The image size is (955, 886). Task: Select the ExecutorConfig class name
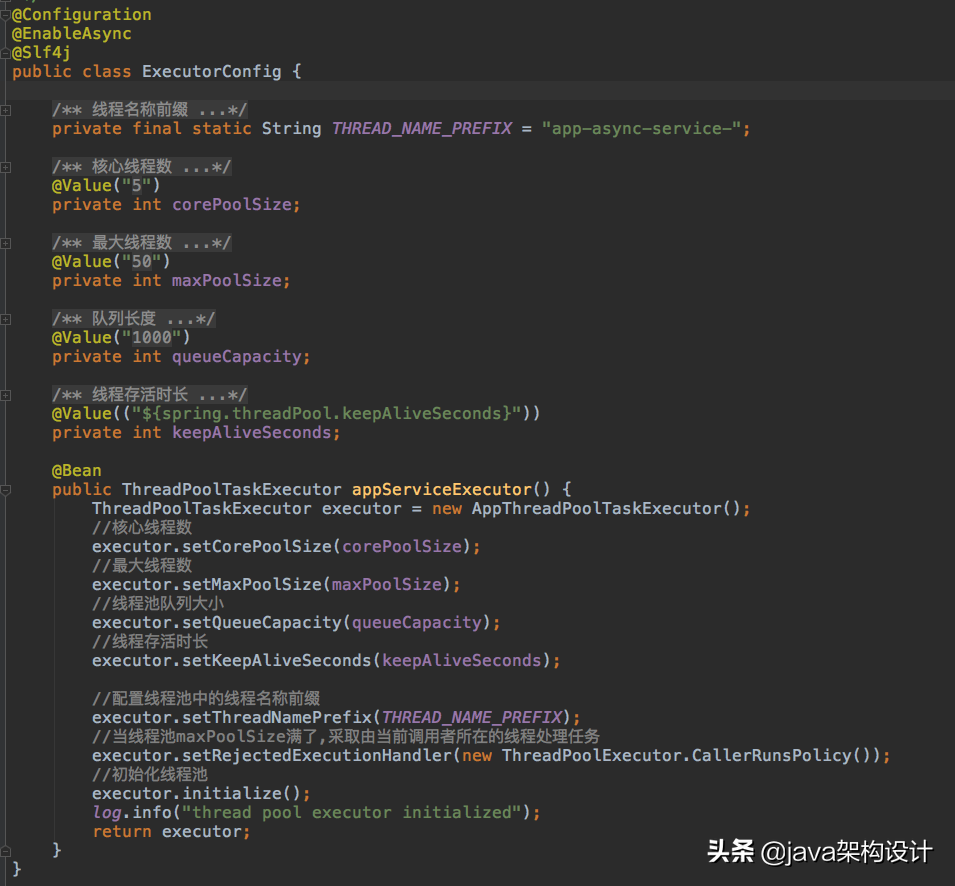pos(211,72)
